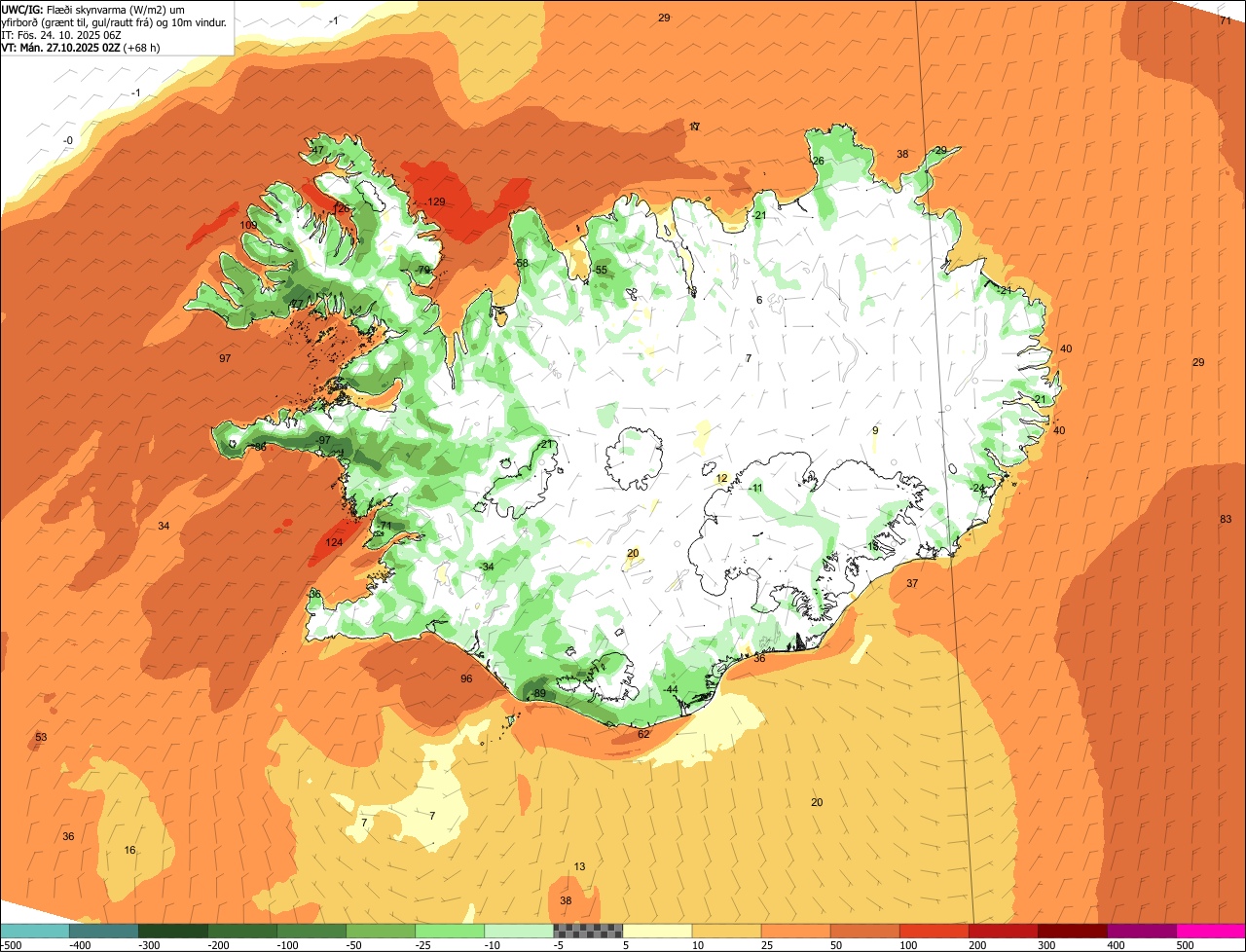Click the -100 to -50 green legend swatch
The image size is (1246, 952).
[x=311, y=931]
